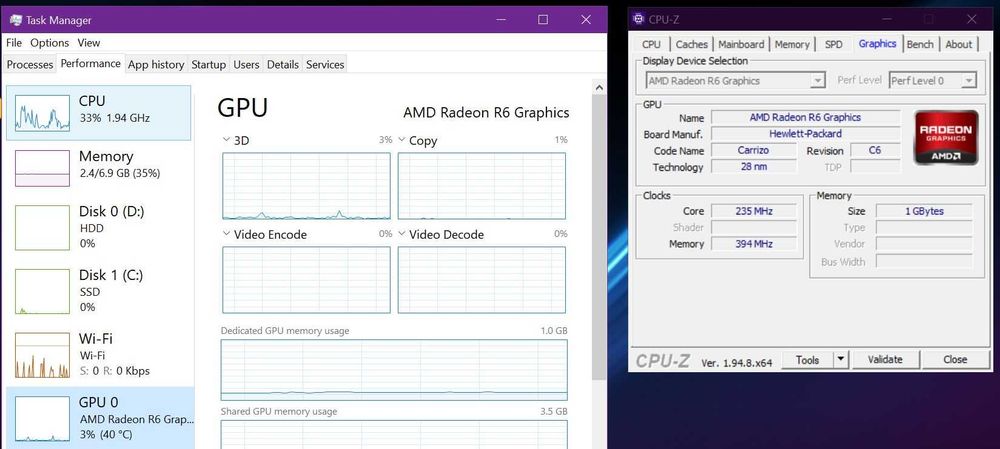Viewport: 1000px width, 449px height.
Task: Select the Memory mini graph in the sidebar
Action: pos(42,168)
